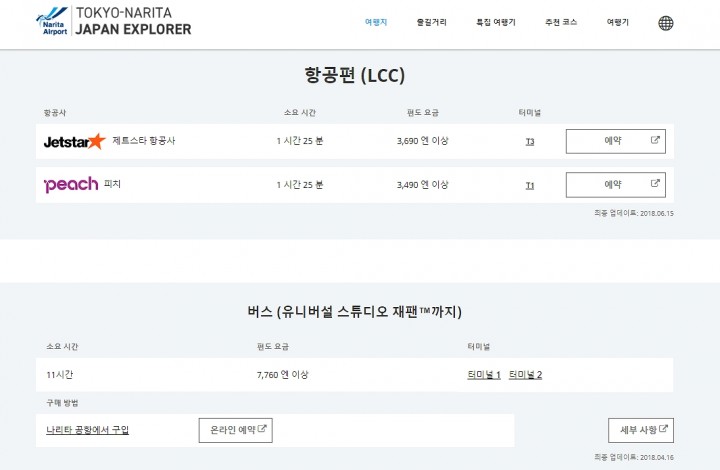Open the 즐길거리 menu item

pyautogui.click(x=431, y=22)
